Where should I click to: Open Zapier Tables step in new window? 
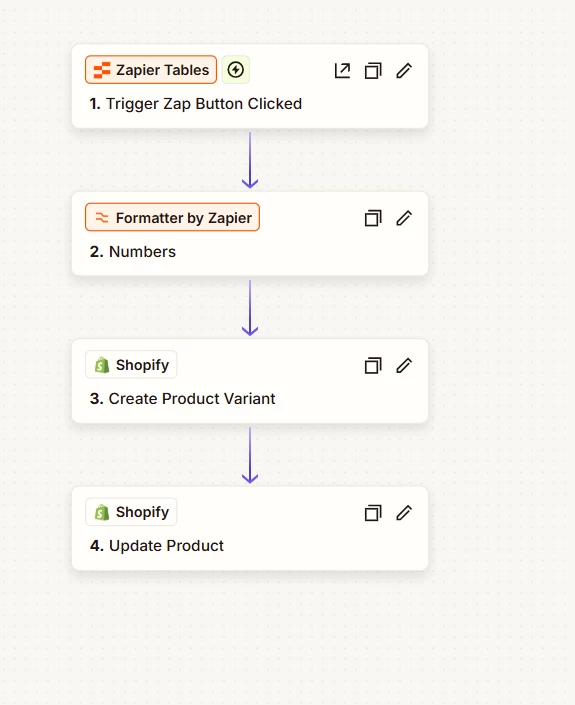coord(342,71)
